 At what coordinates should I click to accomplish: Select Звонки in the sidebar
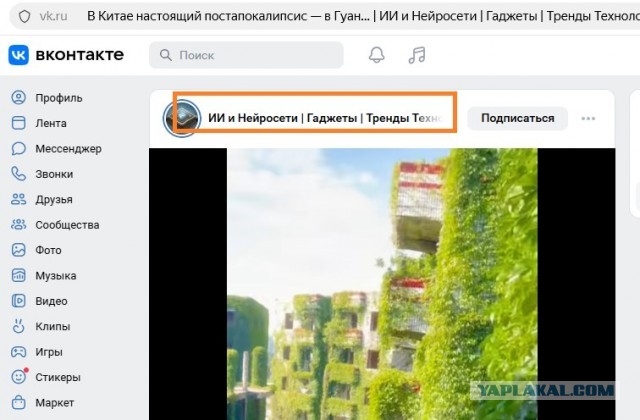tap(54, 174)
